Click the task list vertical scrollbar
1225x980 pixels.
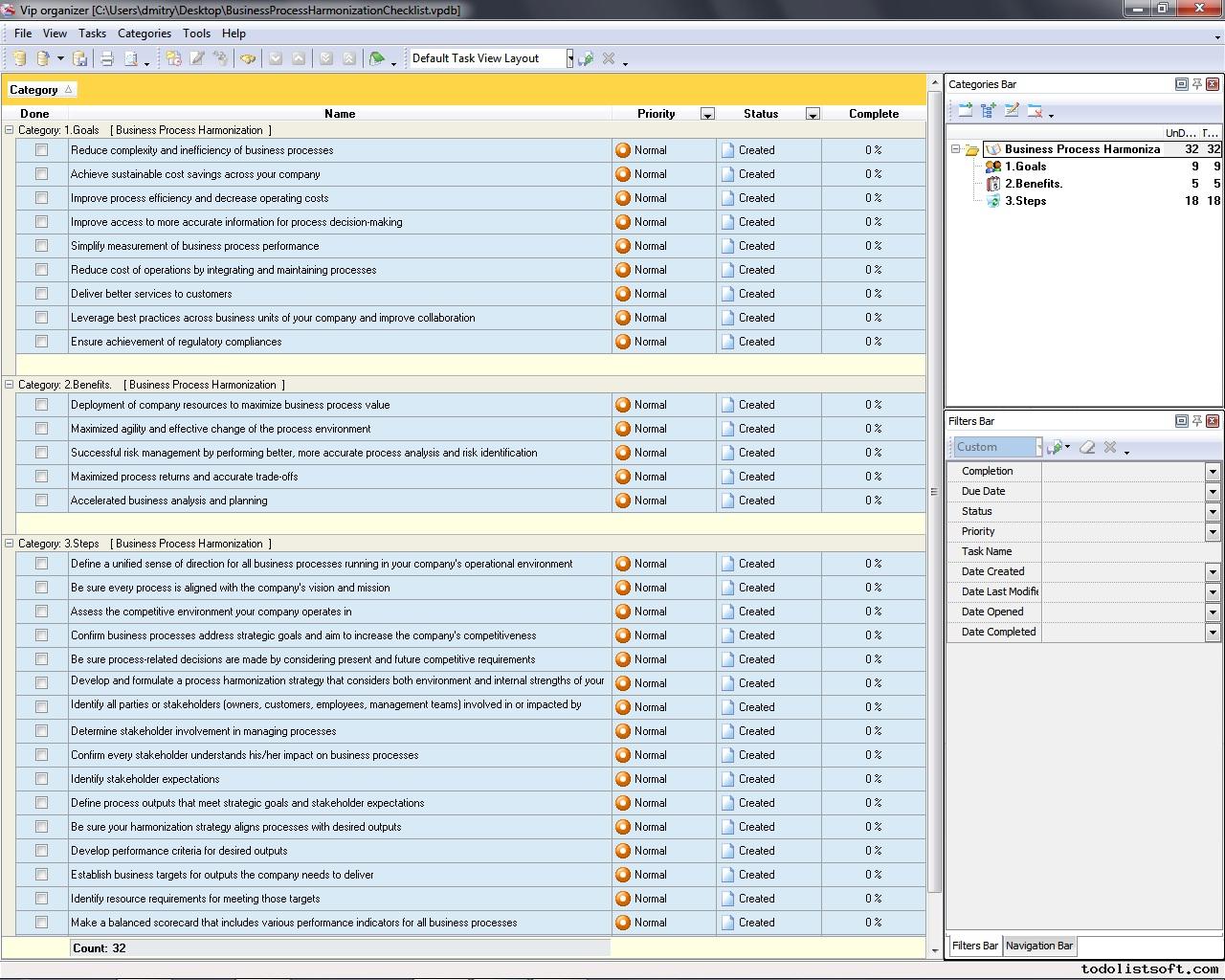pos(933,490)
